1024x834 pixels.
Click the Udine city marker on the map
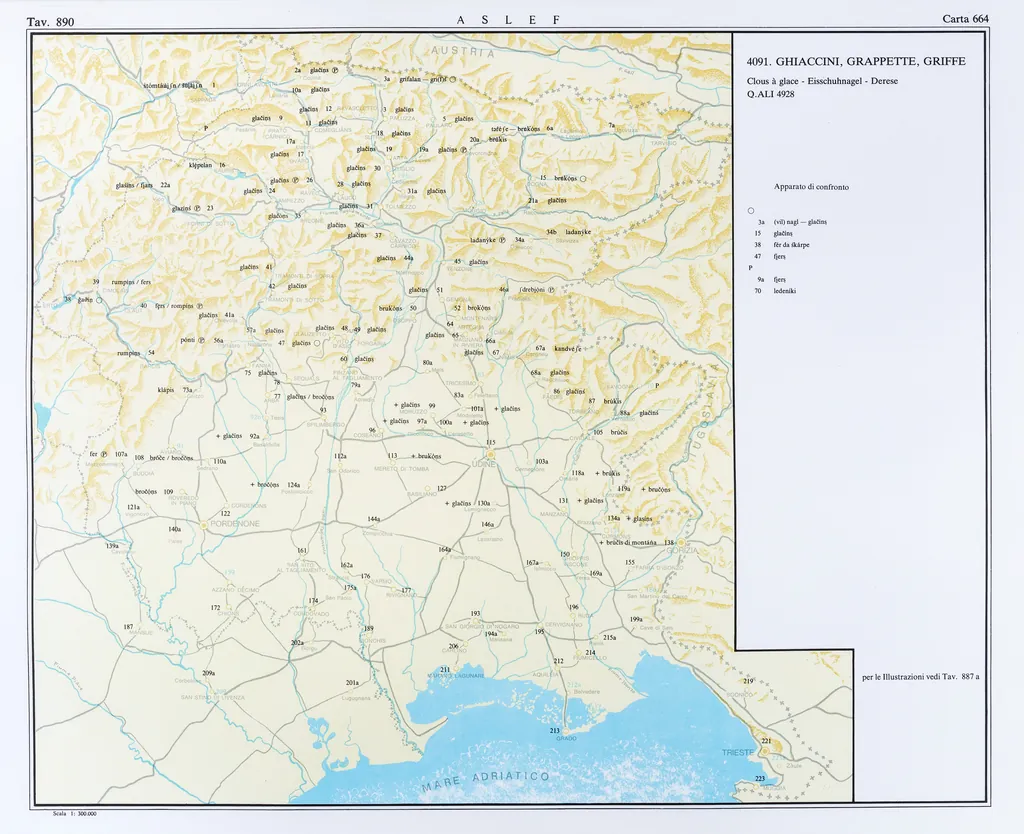[489, 453]
